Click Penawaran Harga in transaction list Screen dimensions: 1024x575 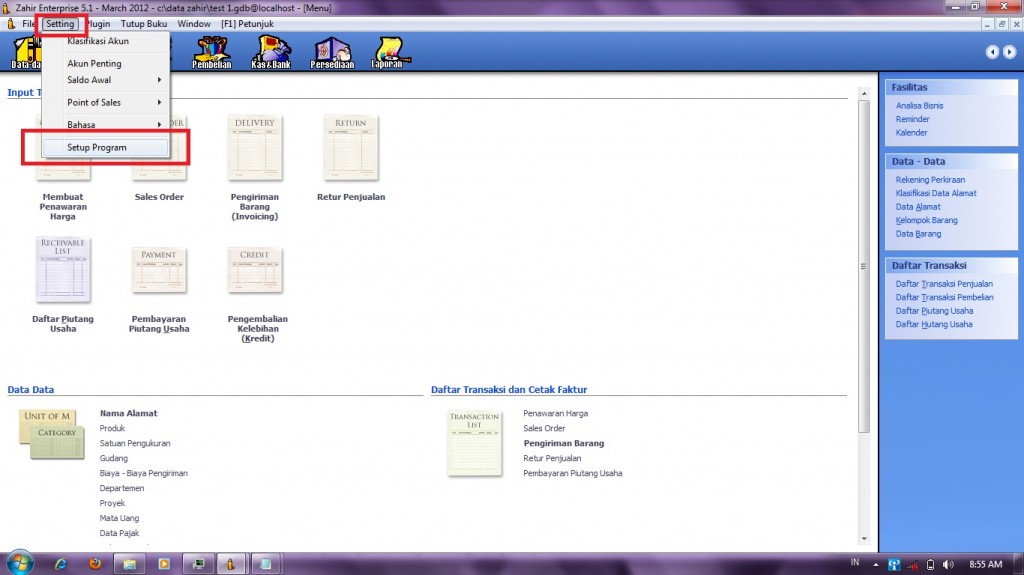555,413
